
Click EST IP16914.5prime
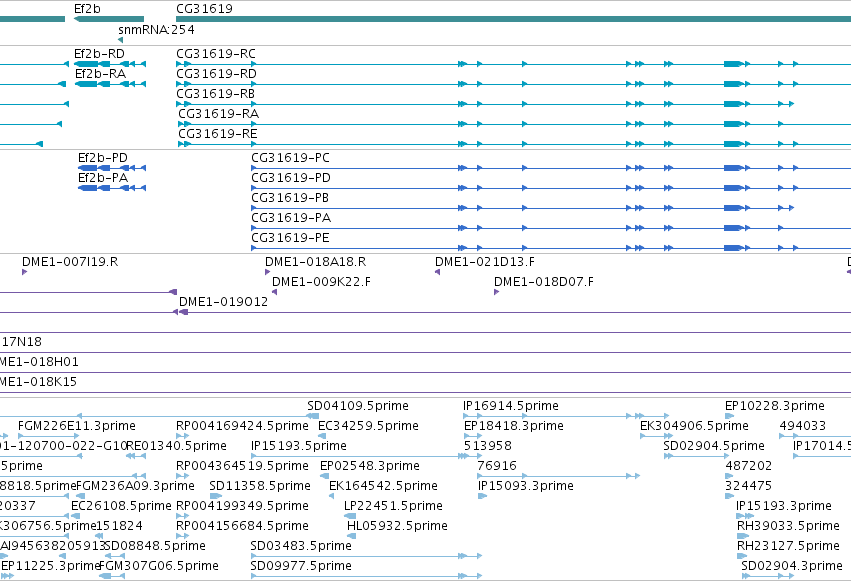tap(511, 406)
